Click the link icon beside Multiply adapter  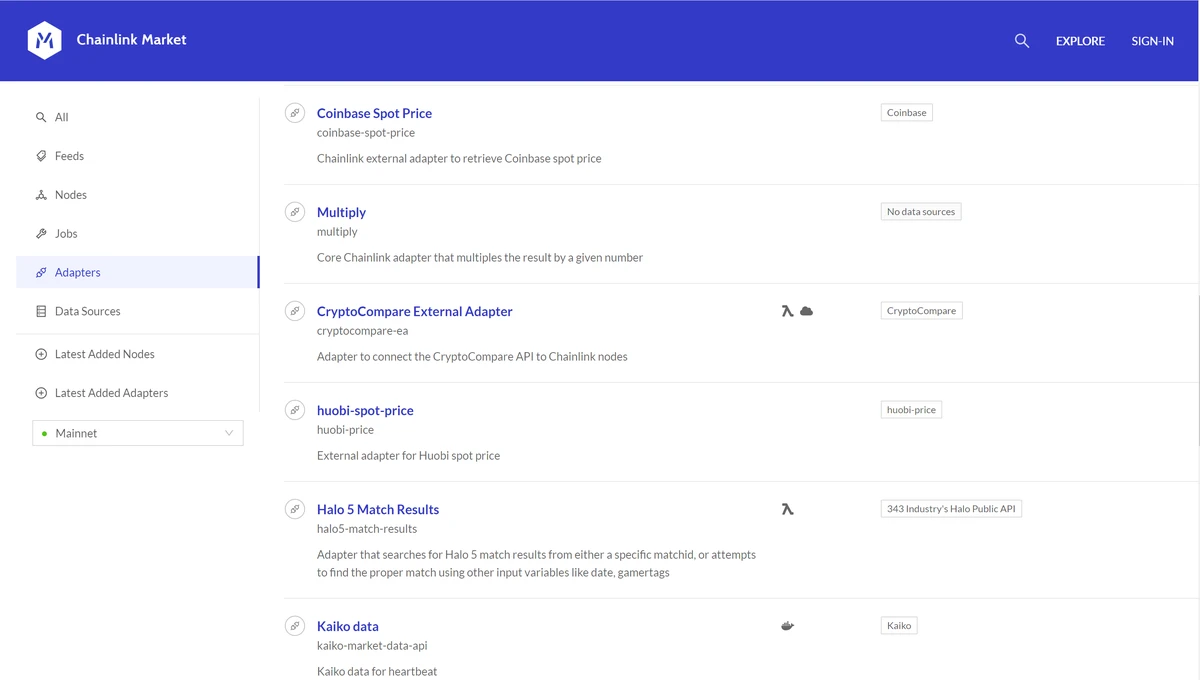coord(295,212)
